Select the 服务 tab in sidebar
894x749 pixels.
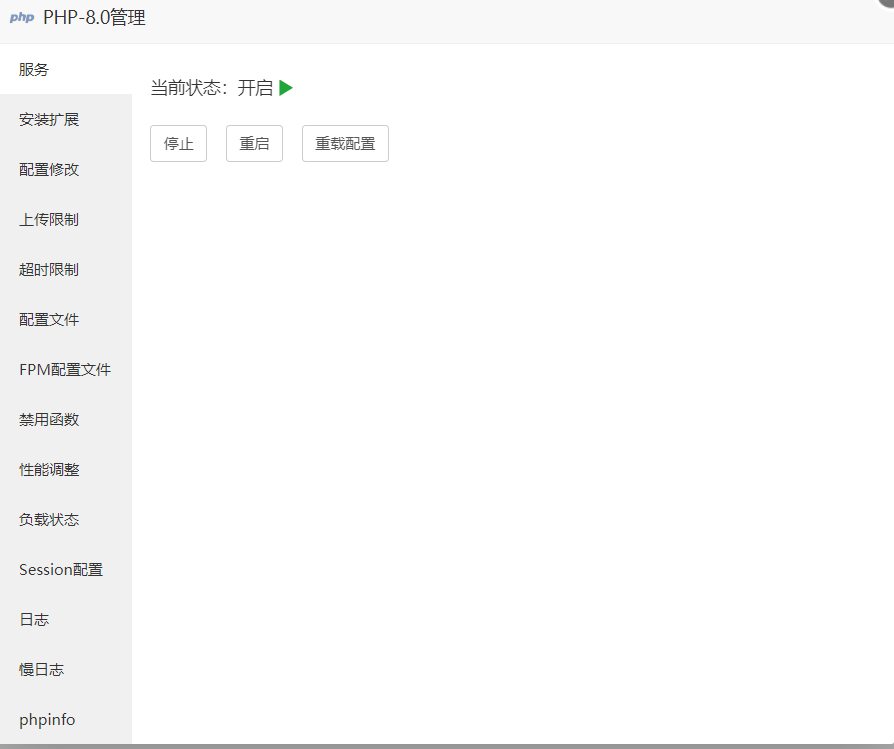pos(66,70)
